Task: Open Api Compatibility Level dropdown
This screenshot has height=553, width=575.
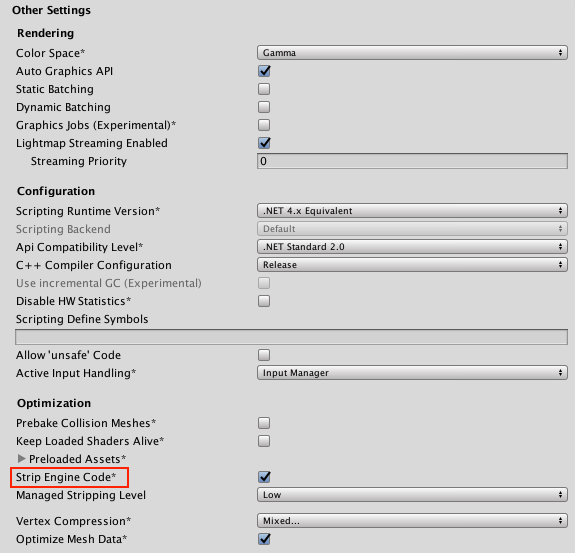Action: 412,247
